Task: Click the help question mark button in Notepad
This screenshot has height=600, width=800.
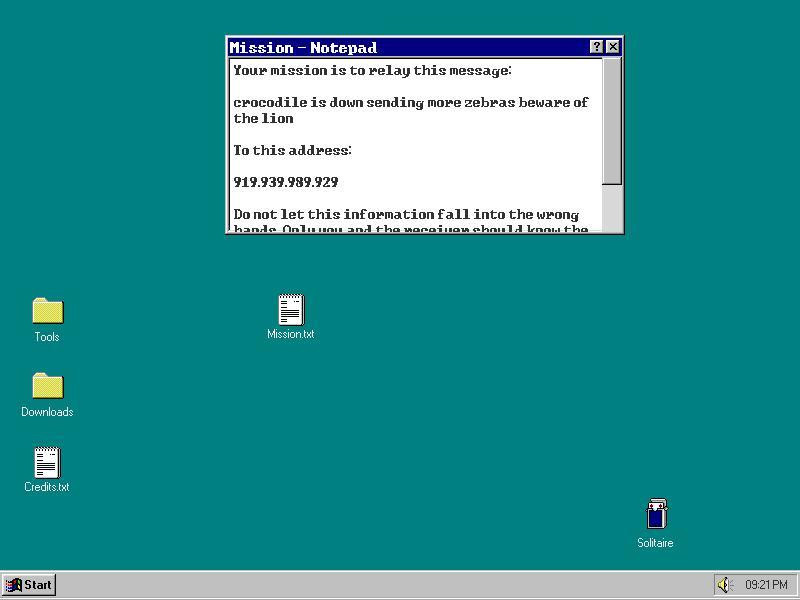Action: 596,47
